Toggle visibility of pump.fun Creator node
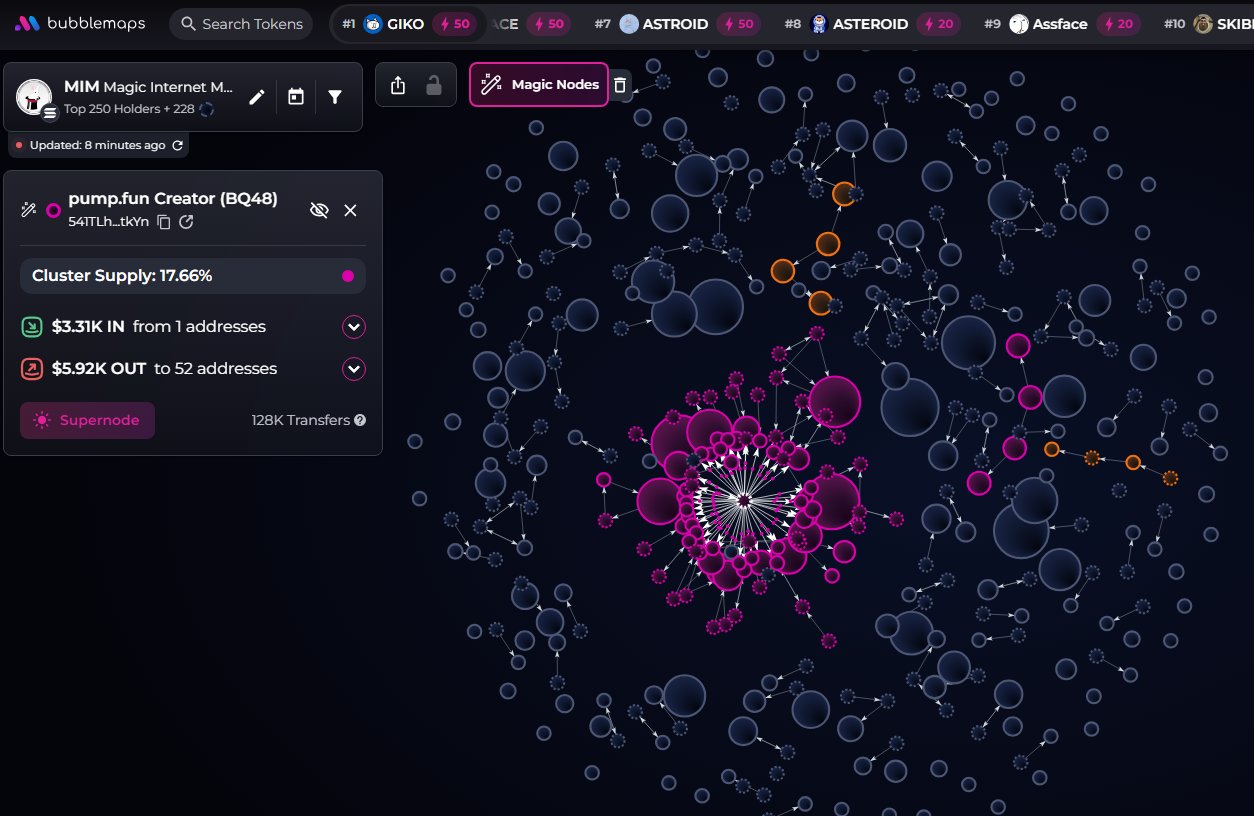The width and height of the screenshot is (1254, 816). tap(319, 210)
